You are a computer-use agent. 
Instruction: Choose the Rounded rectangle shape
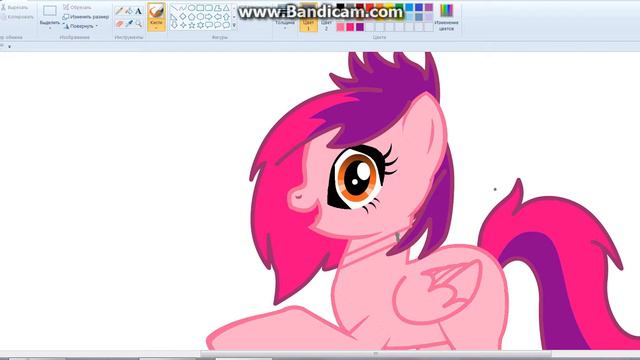click(x=209, y=8)
